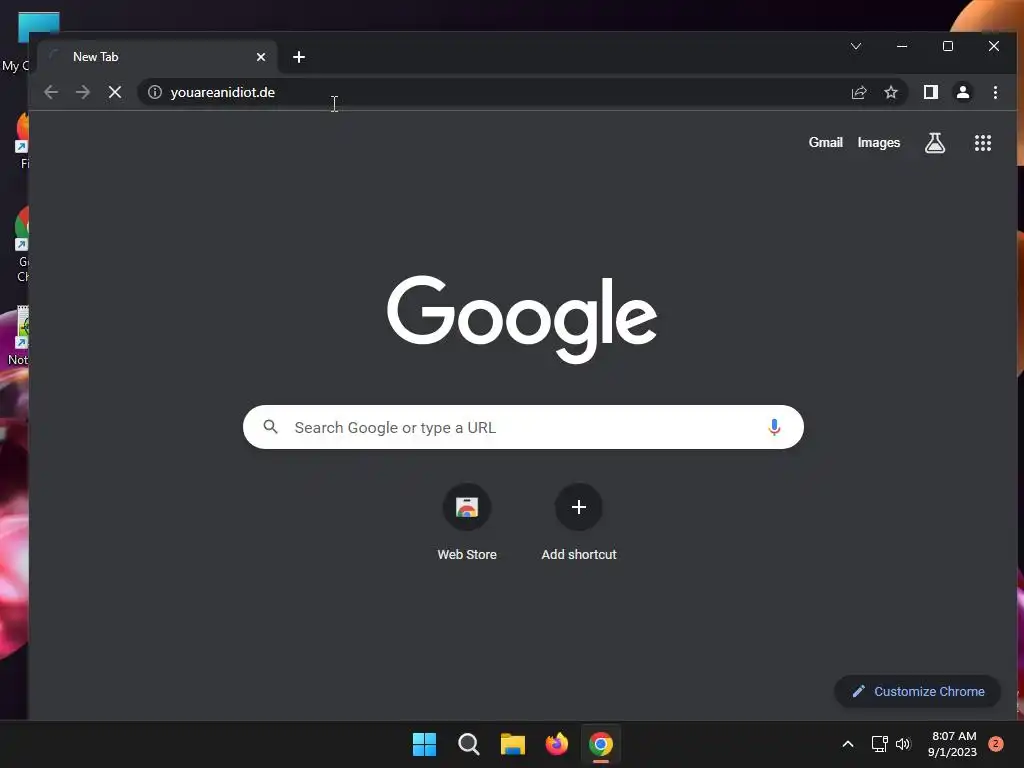Open the Chrome profile menu
Viewport: 1024px width, 768px height.
coord(963,92)
